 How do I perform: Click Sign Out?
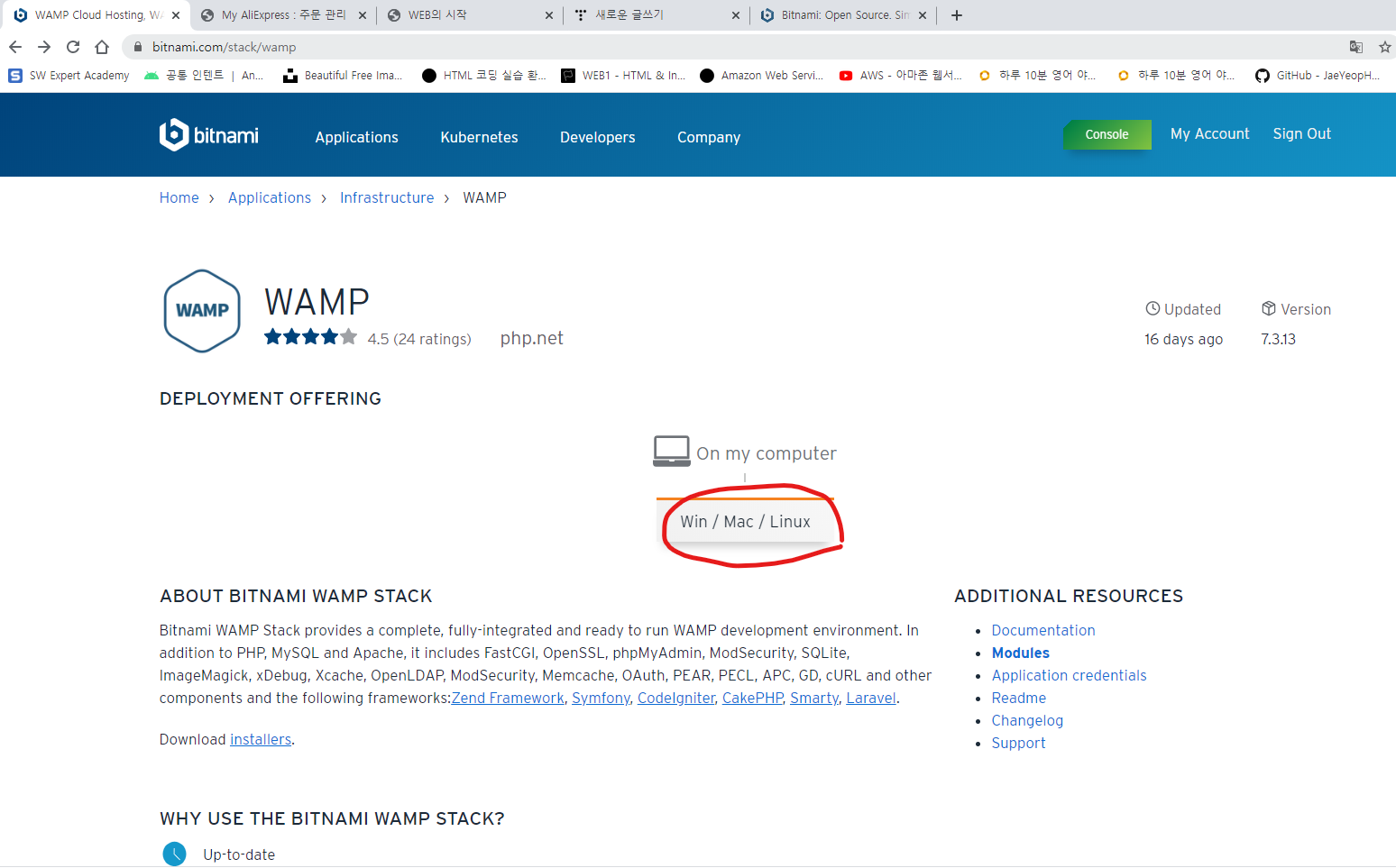pos(1301,133)
